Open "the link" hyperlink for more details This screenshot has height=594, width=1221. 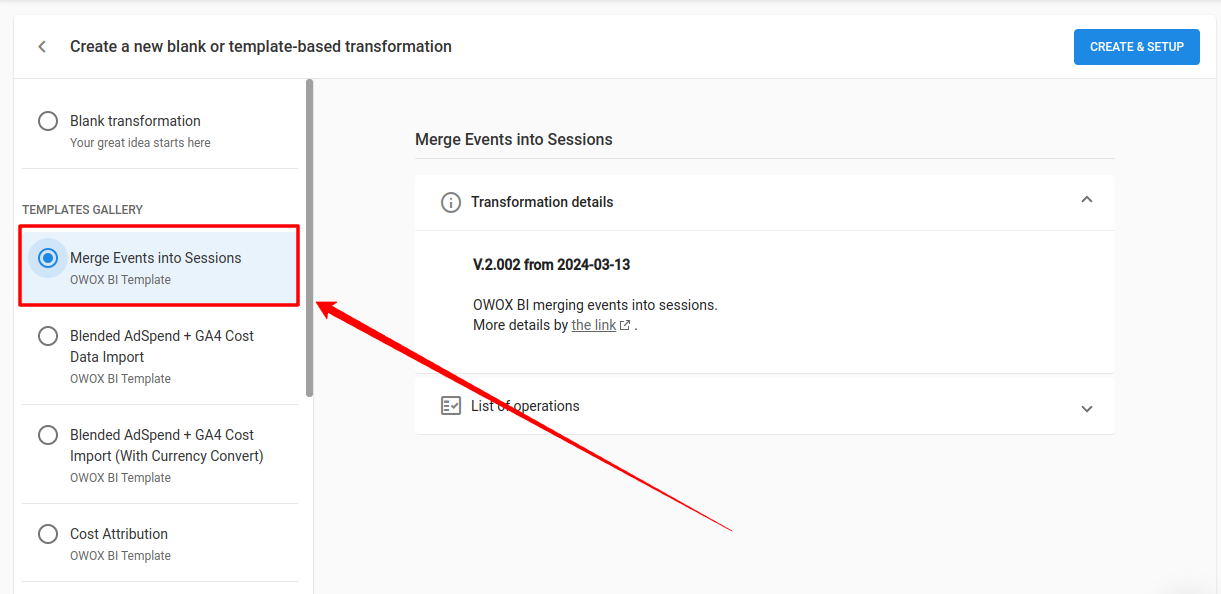click(x=594, y=324)
